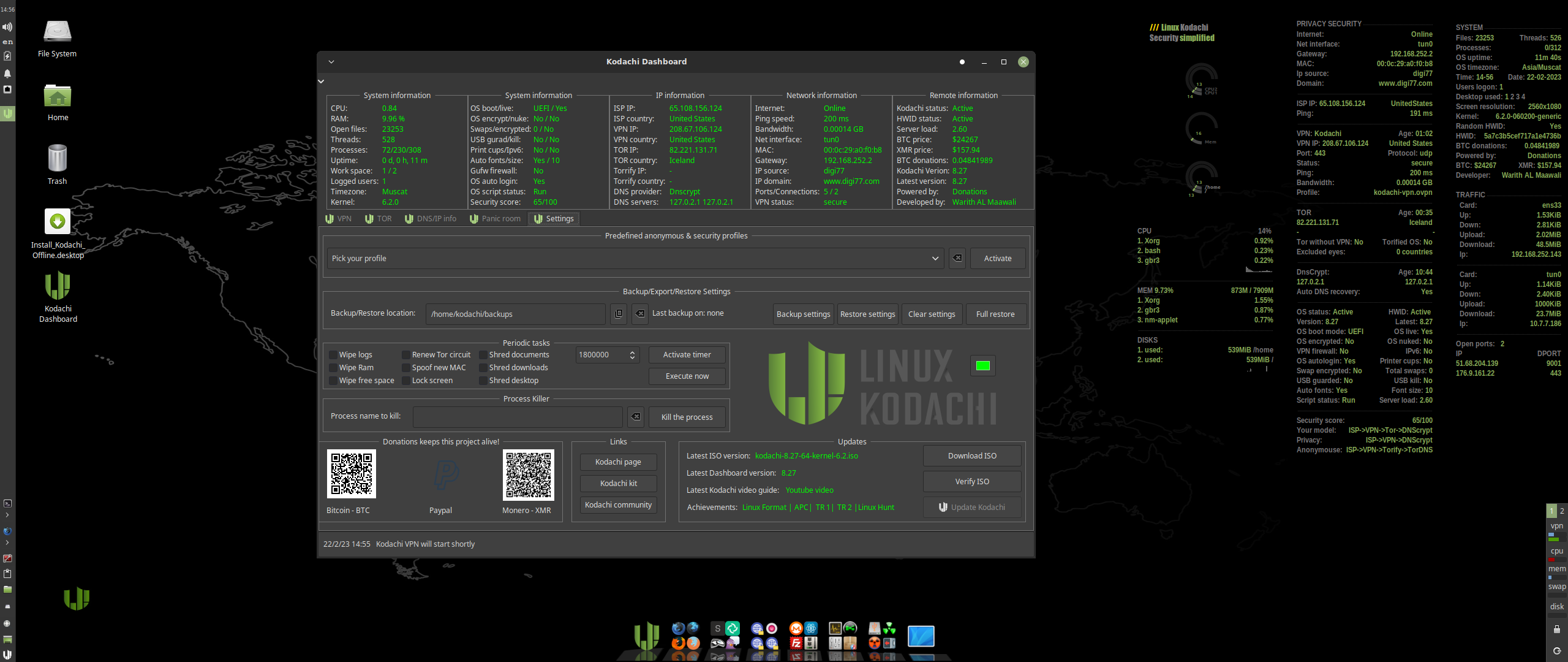Open the green folder launcher in left panel

coord(7,589)
